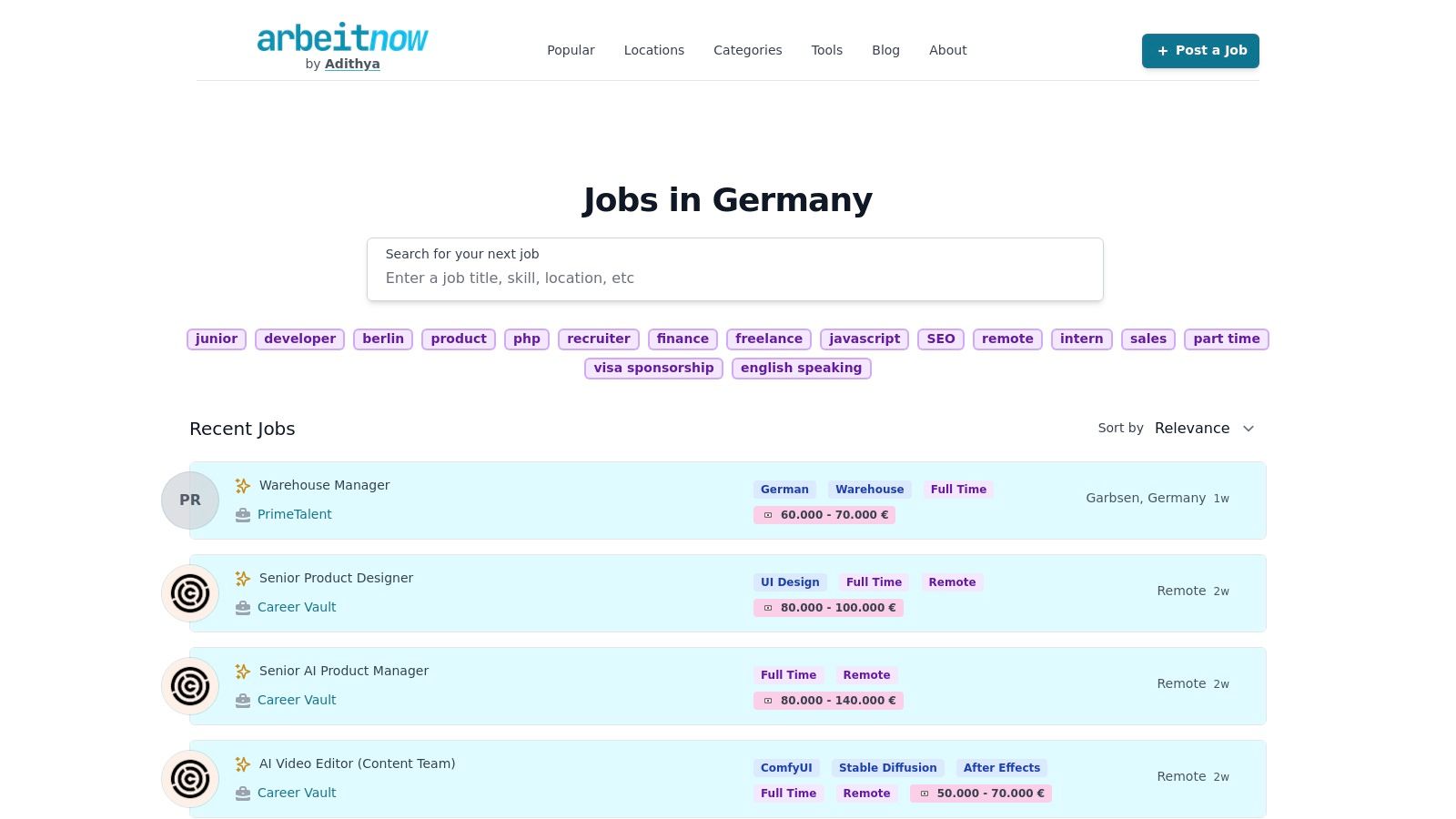The image size is (1456, 819).
Task: Toggle the english speaking filter tag
Action: point(801,368)
